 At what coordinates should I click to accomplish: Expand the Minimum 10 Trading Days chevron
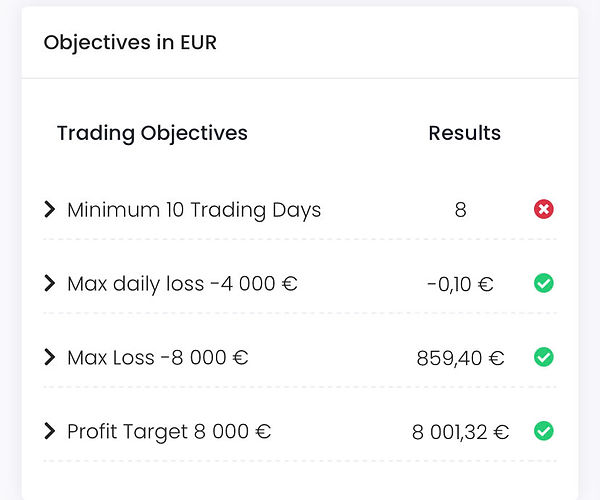(x=50, y=209)
